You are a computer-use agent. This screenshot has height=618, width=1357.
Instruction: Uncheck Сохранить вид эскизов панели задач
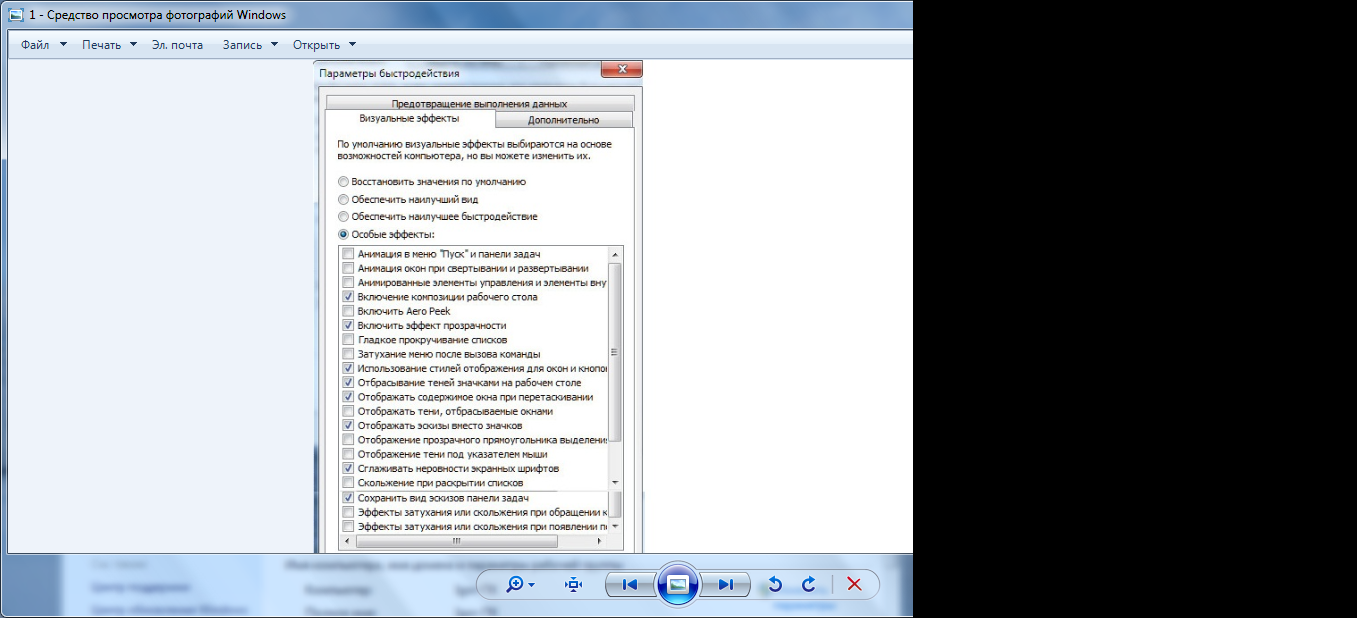point(348,497)
